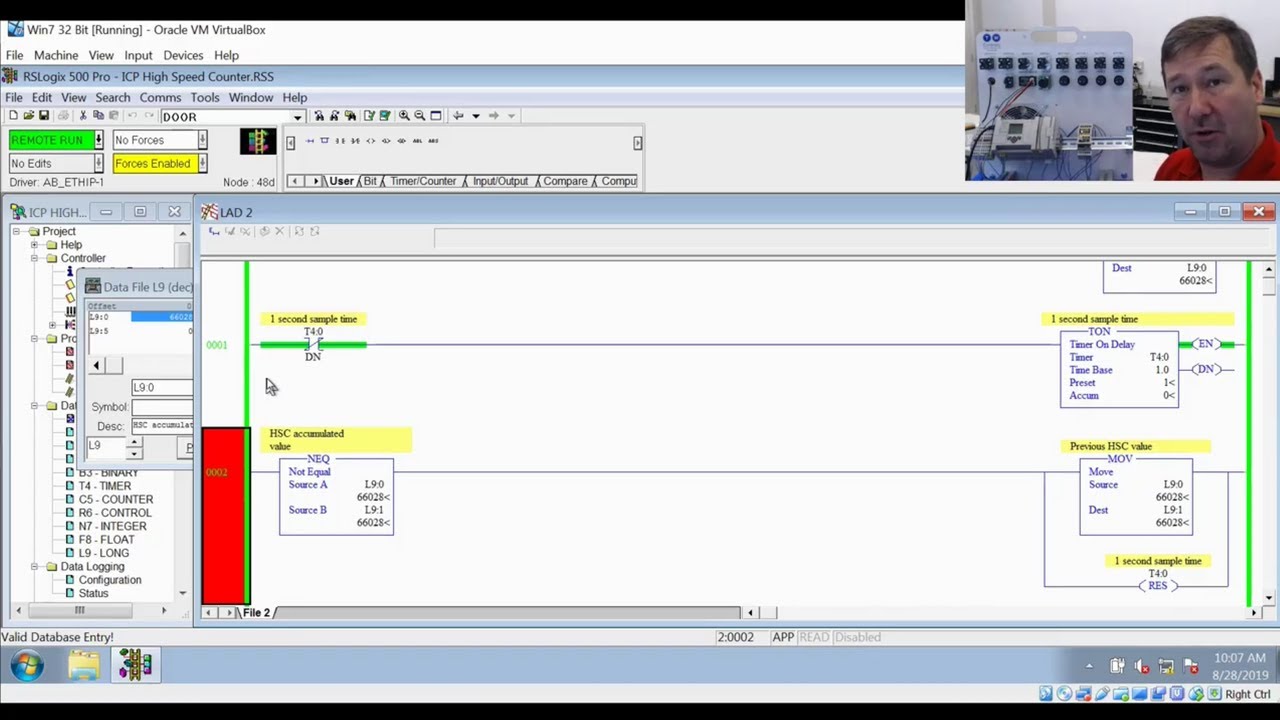Switch to the Bit instruction tab

[370, 181]
